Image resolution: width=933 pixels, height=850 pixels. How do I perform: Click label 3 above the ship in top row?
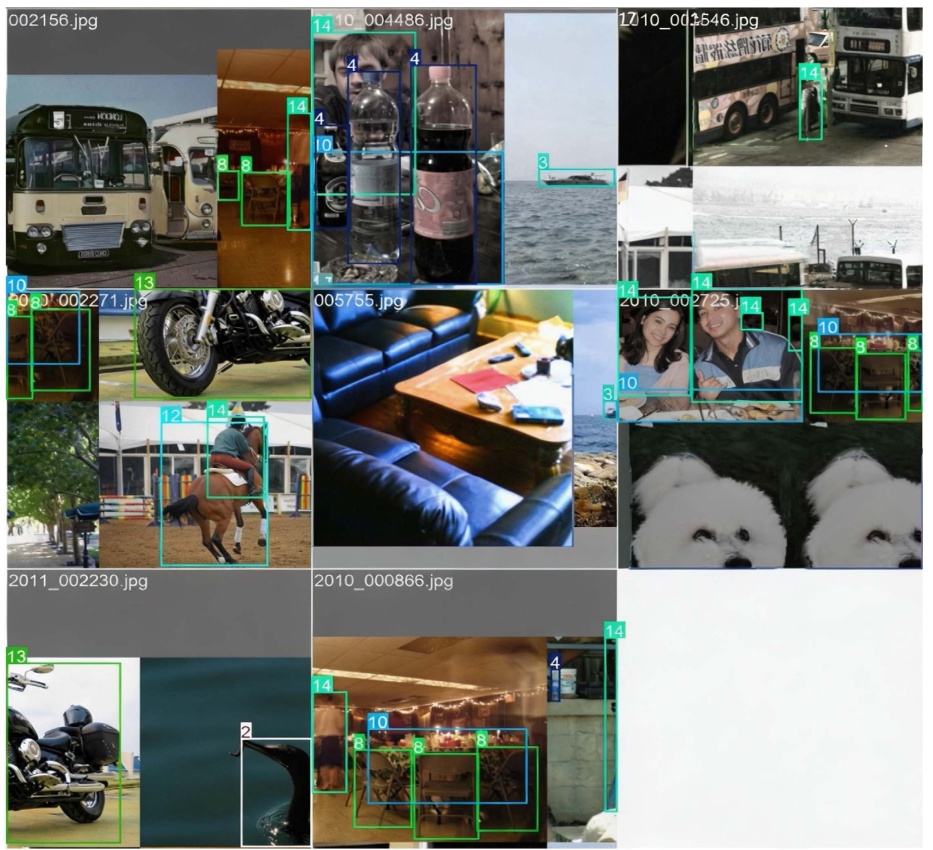point(543,161)
